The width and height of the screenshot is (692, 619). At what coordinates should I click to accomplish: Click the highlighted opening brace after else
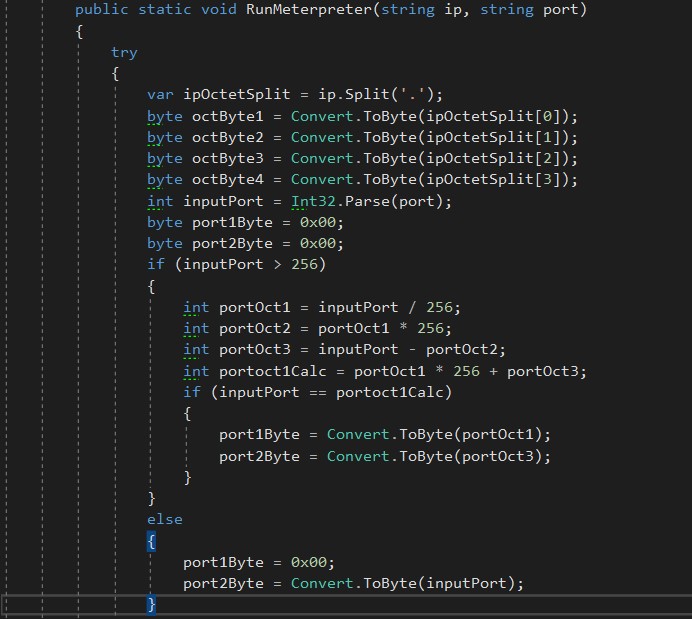coord(151,541)
